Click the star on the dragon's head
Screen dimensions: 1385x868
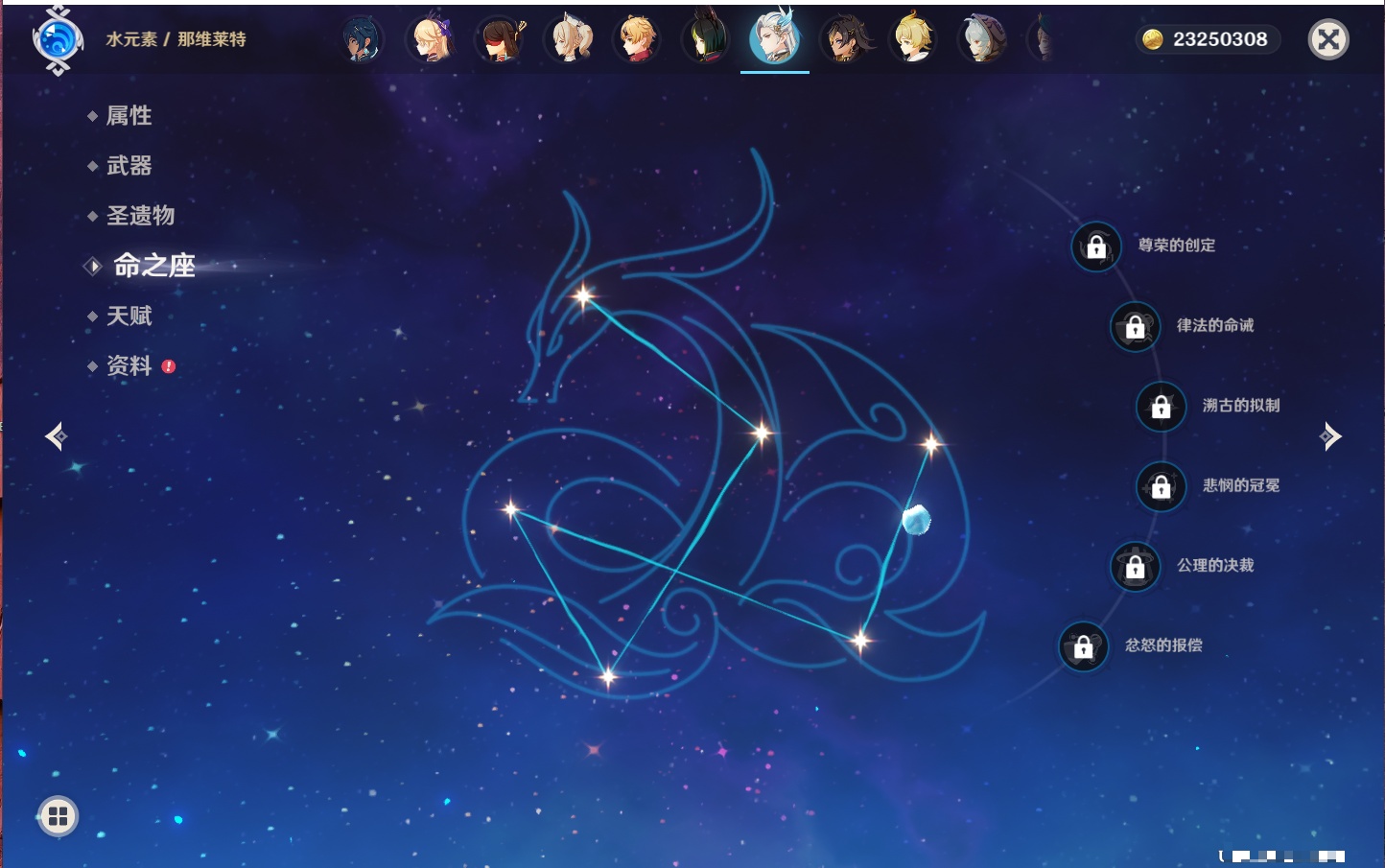tap(583, 296)
